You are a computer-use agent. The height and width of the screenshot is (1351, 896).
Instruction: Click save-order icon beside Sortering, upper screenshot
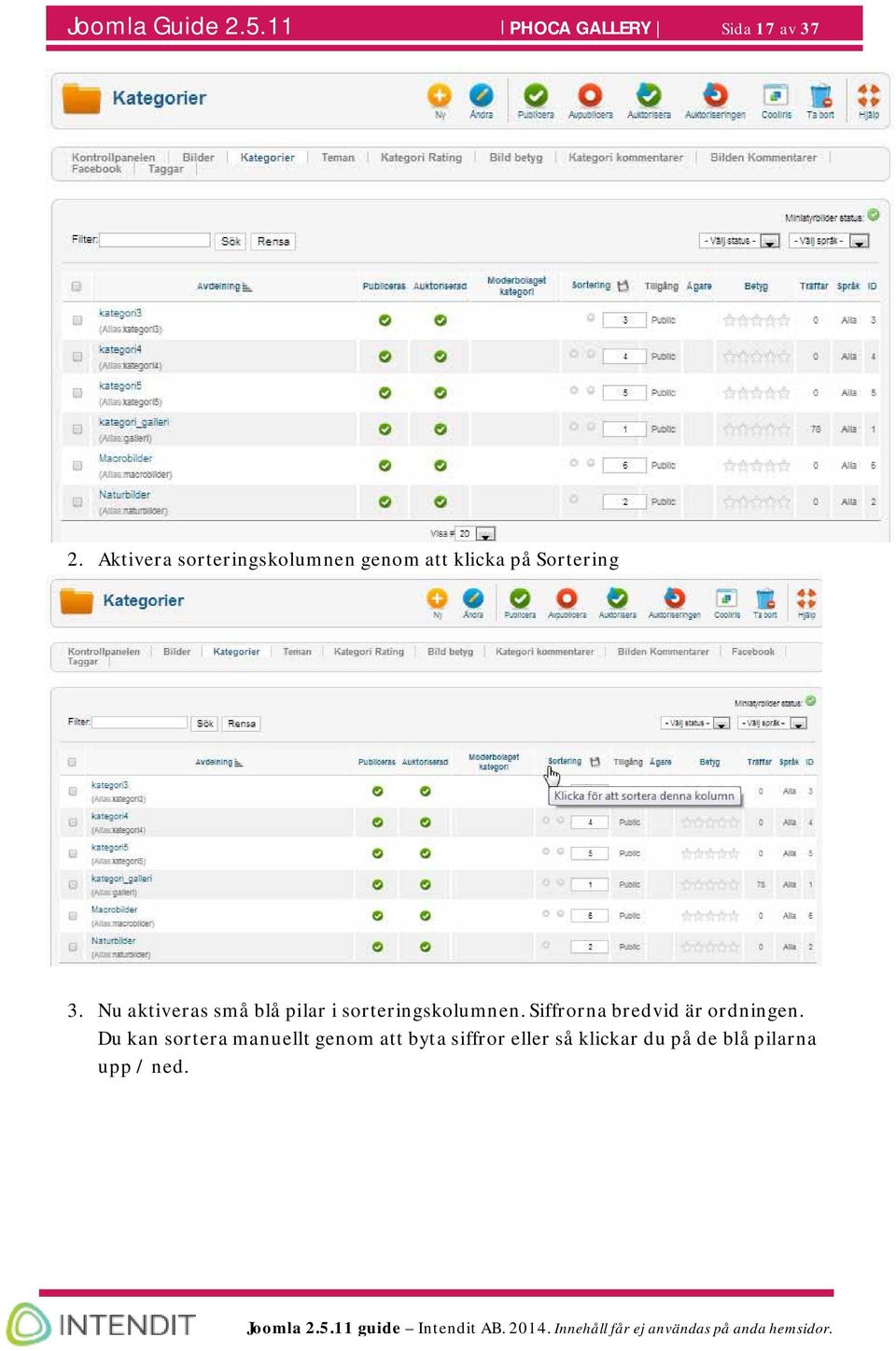[x=623, y=286]
